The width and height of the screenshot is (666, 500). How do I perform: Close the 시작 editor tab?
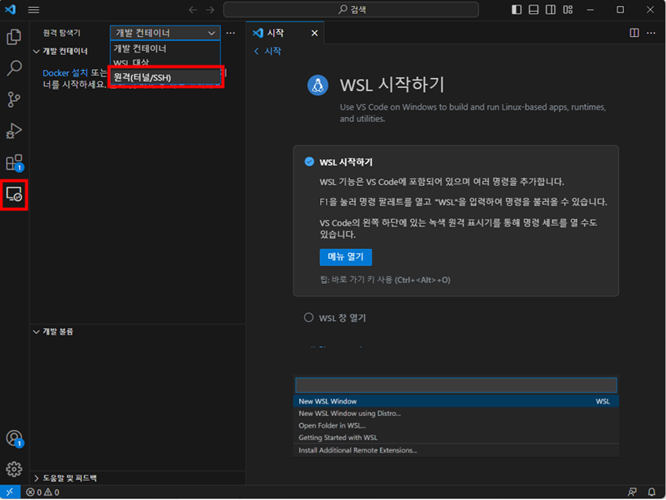tap(314, 33)
